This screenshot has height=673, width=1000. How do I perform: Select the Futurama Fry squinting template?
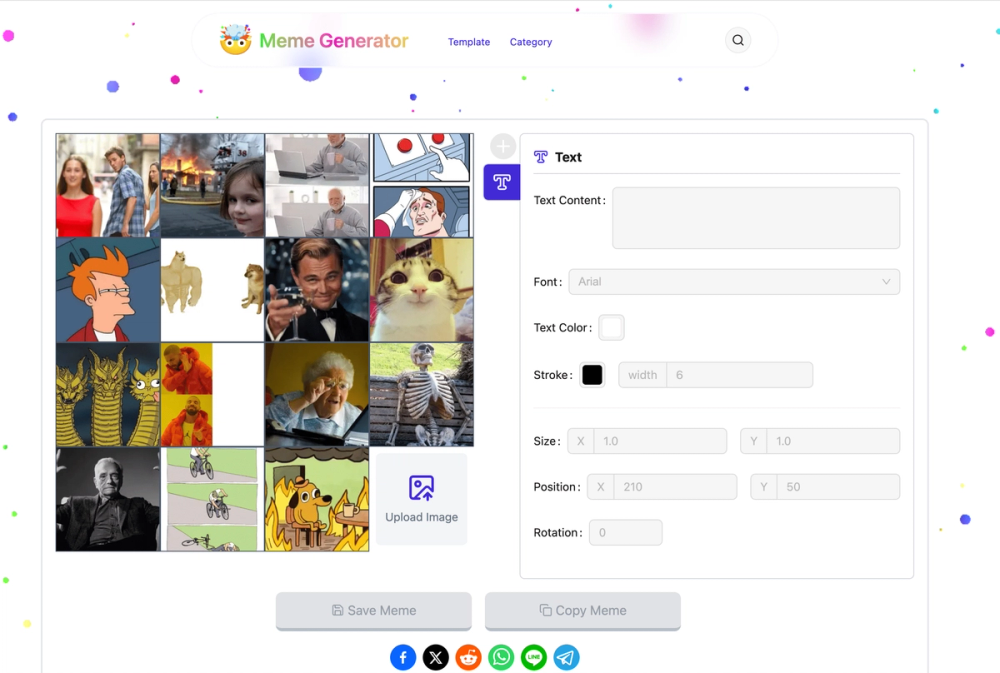(x=108, y=290)
